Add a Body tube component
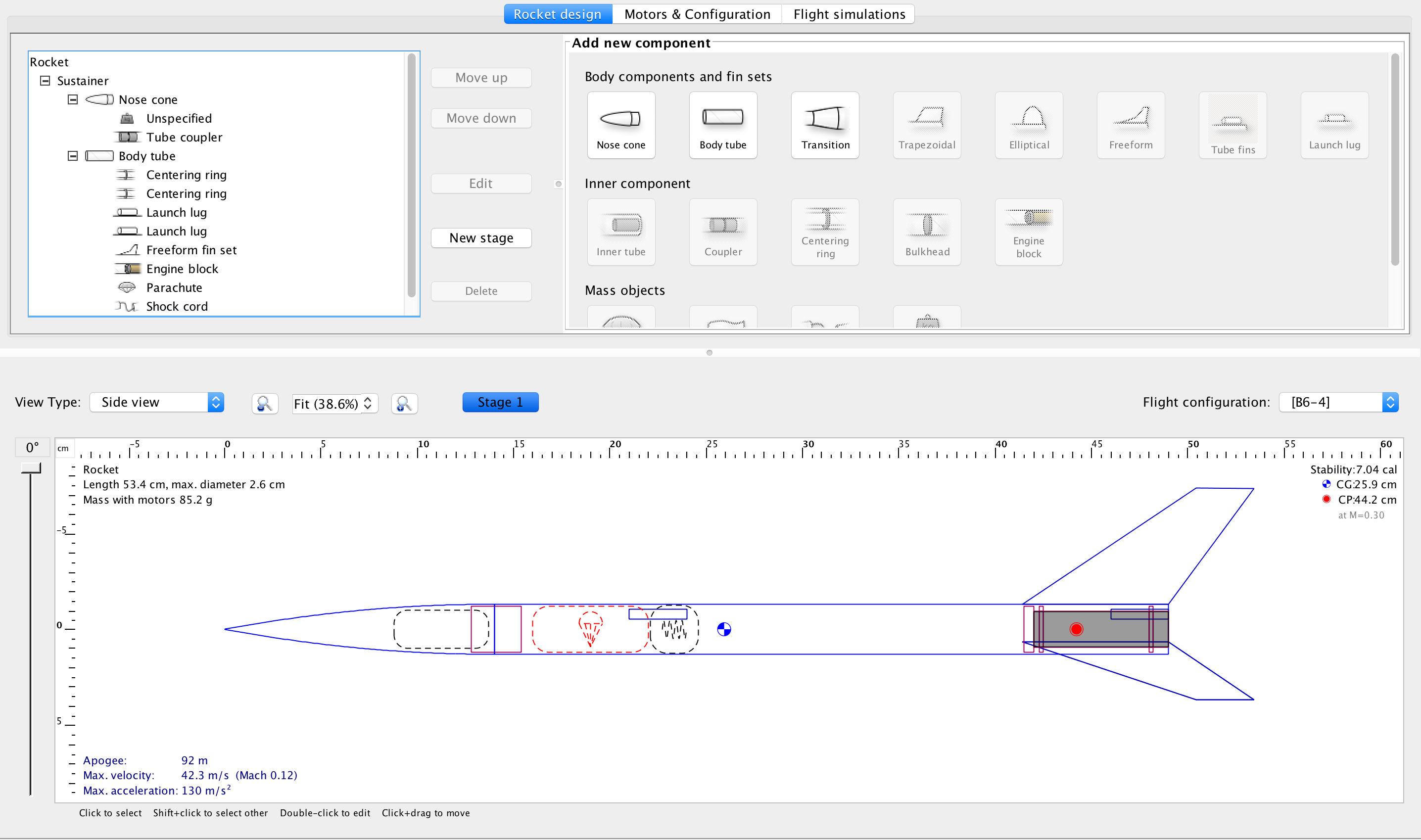 pos(723,125)
